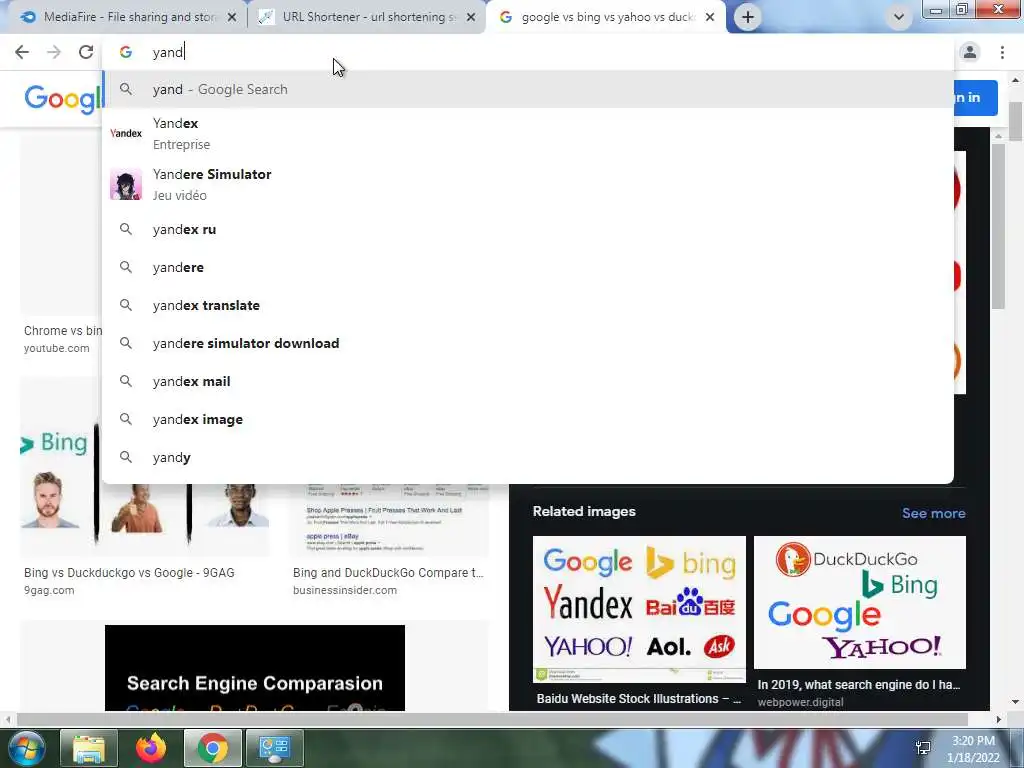Viewport: 1024px width, 768px height.
Task: Open 'See more' related images link
Action: click(933, 513)
